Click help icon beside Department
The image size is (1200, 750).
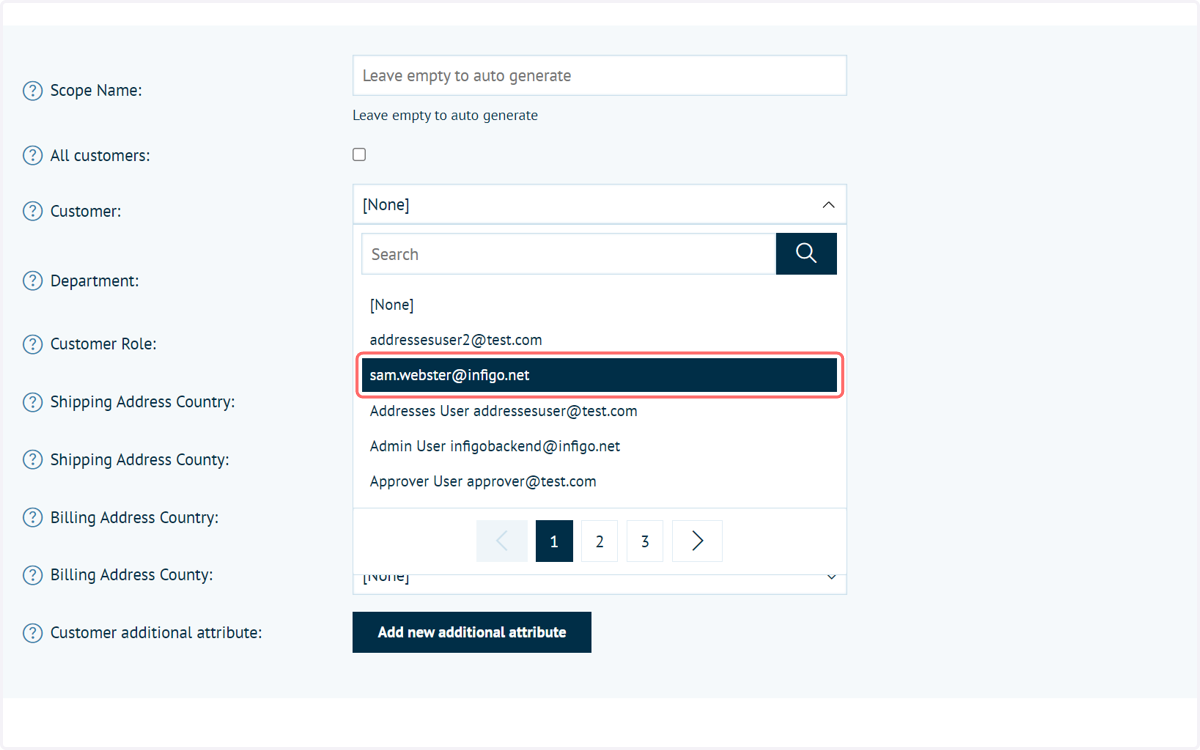(x=33, y=281)
